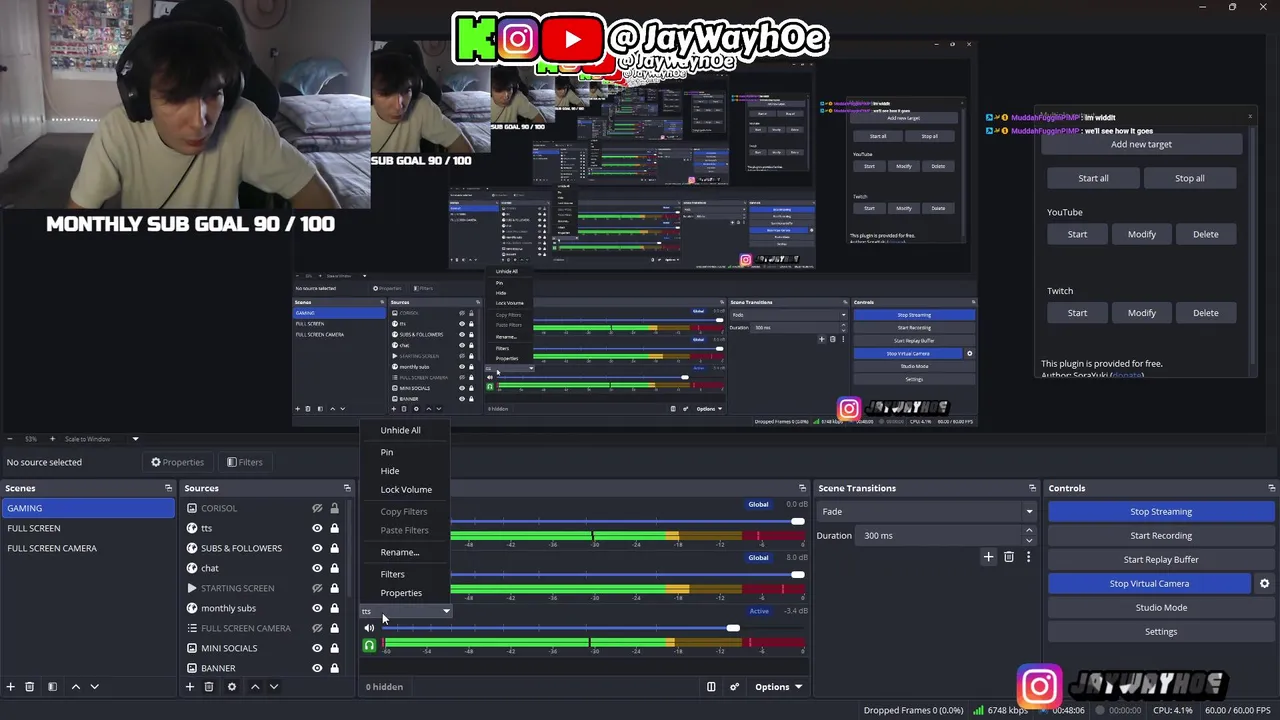Enable Studio Mode

(1160, 608)
